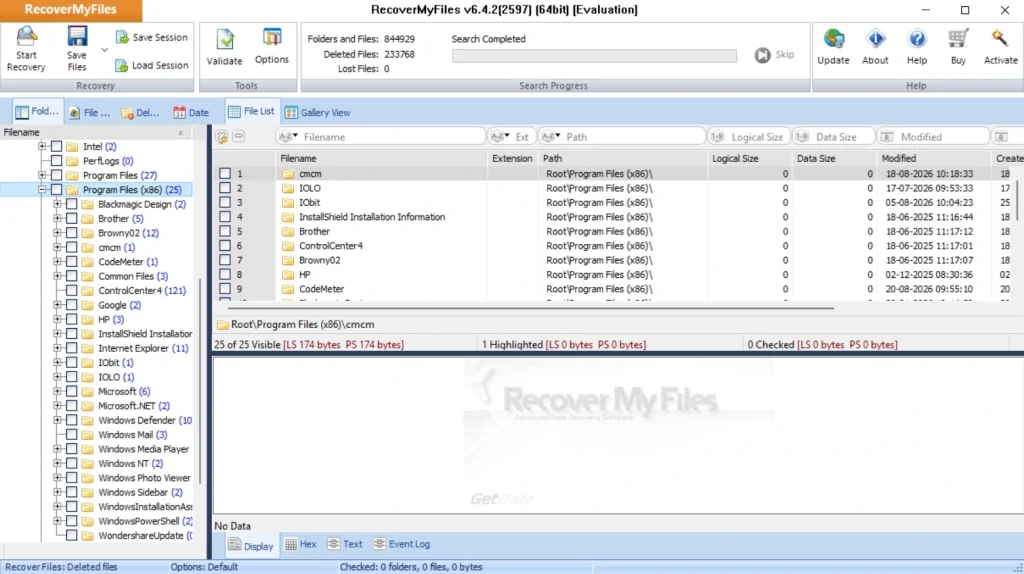1024x574 pixels.
Task: Open the Ext filter A-Z dropdown
Action: point(500,136)
